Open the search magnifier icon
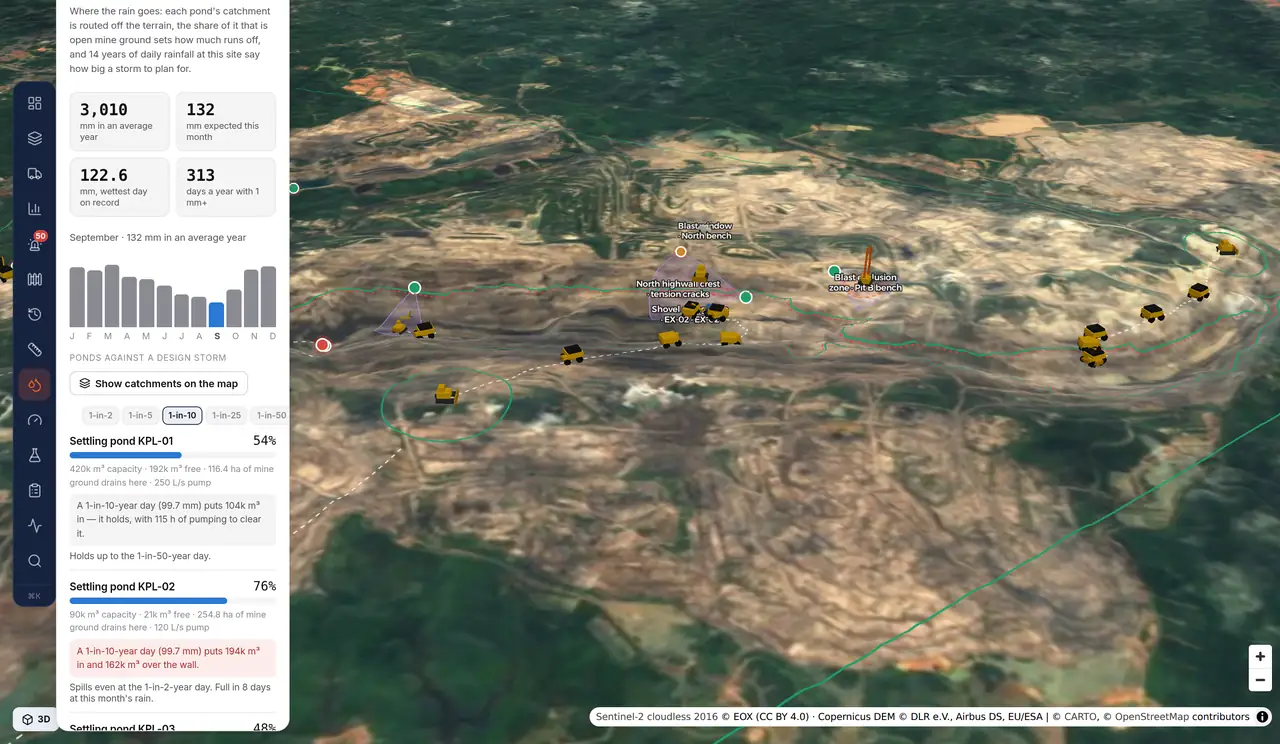The height and width of the screenshot is (744, 1280). coord(35,561)
